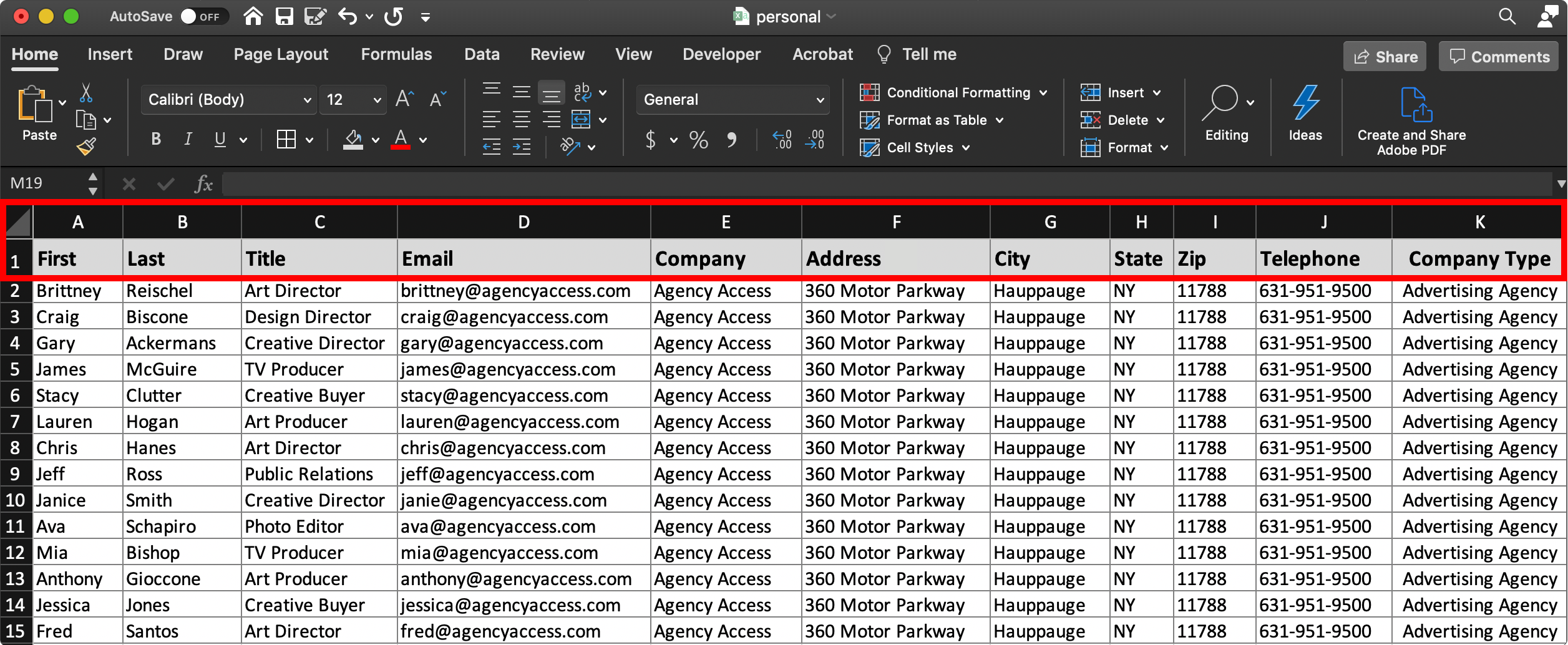
Task: Apply Percent Style format
Action: [x=699, y=140]
